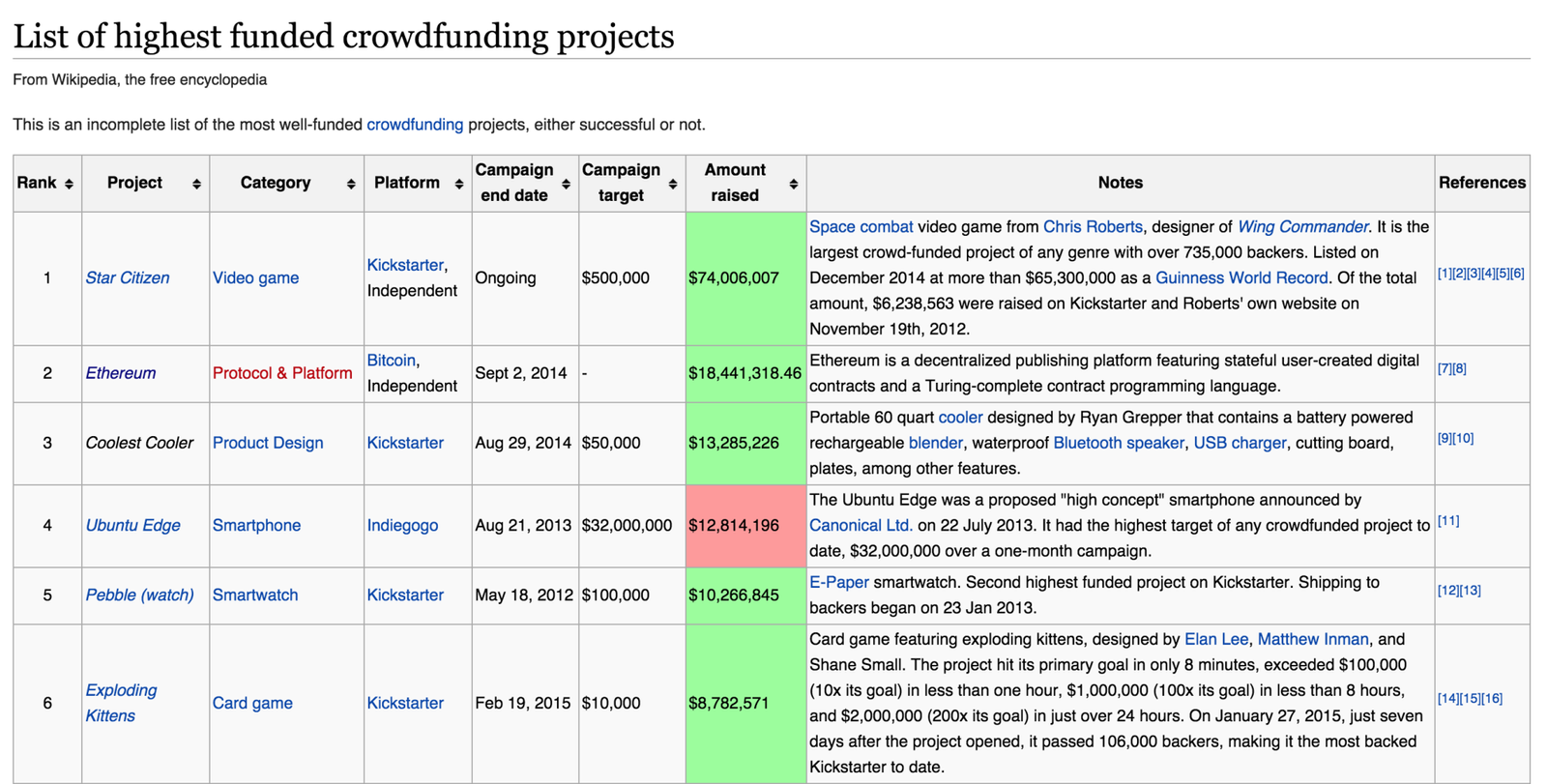This screenshot has width=1547, height=784.
Task: Click the red Protocol & Platform link
Action: pyautogui.click(x=282, y=373)
